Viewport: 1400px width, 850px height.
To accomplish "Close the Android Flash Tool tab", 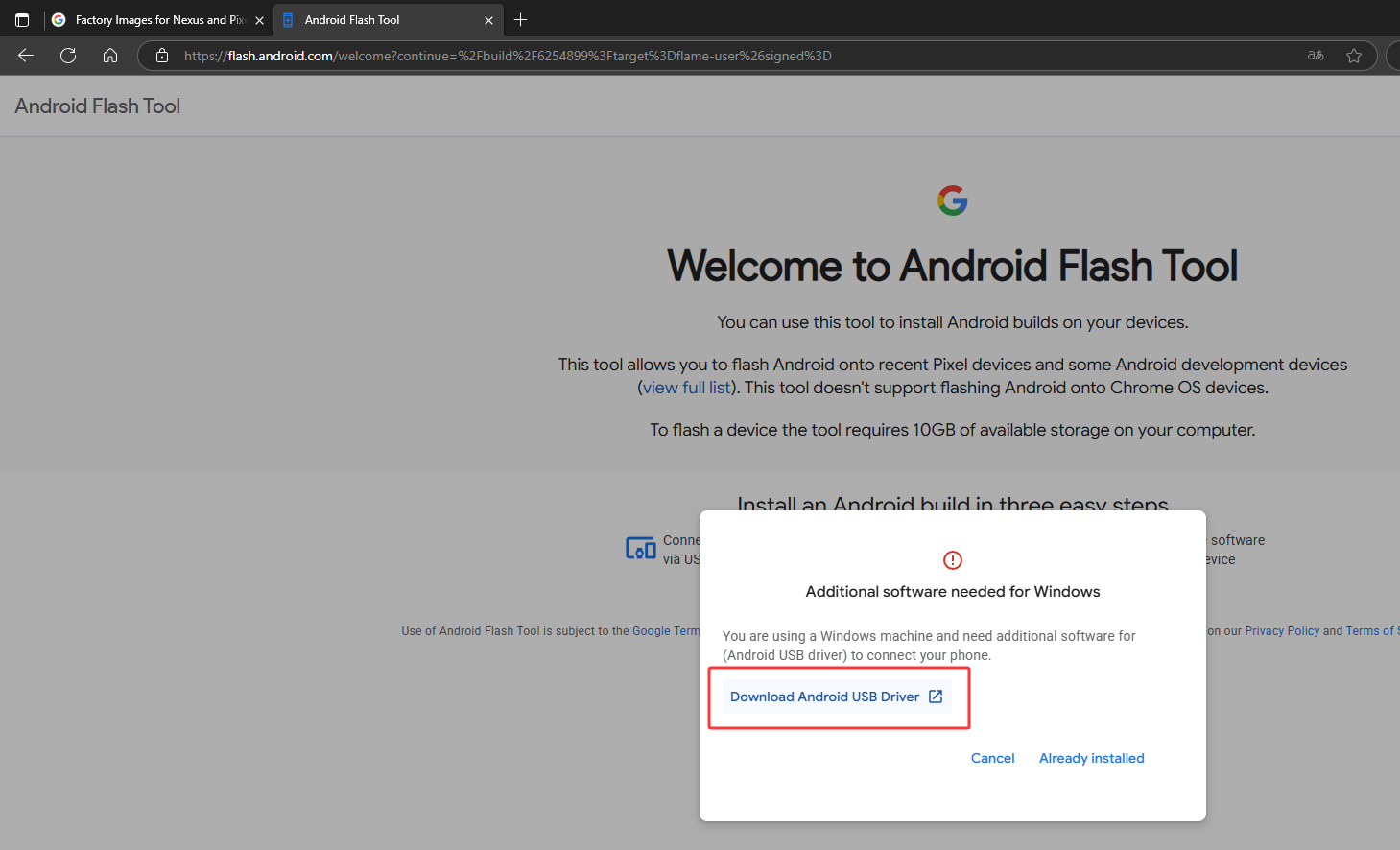I will tap(488, 20).
